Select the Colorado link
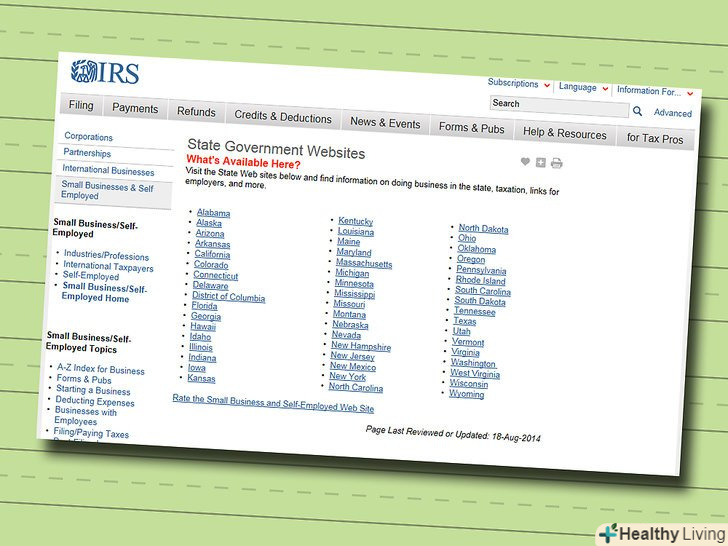The height and width of the screenshot is (546, 728). pos(211,265)
